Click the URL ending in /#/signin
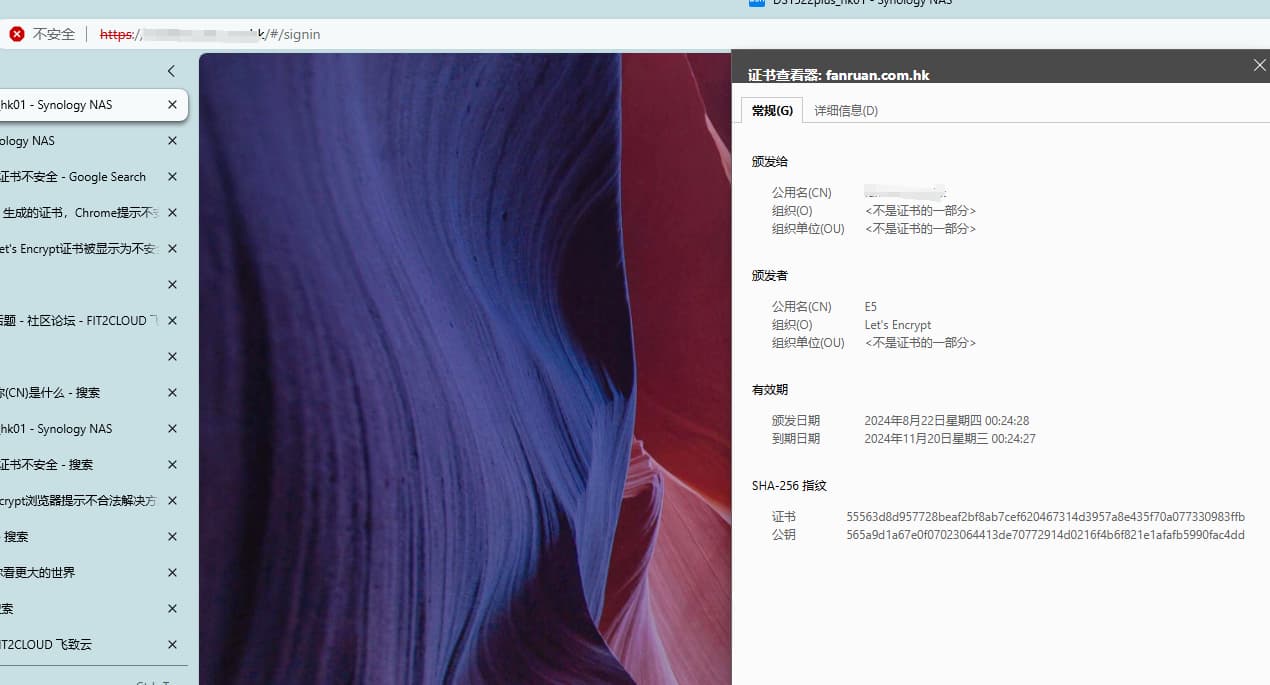The width and height of the screenshot is (1270, 685). tap(210, 34)
